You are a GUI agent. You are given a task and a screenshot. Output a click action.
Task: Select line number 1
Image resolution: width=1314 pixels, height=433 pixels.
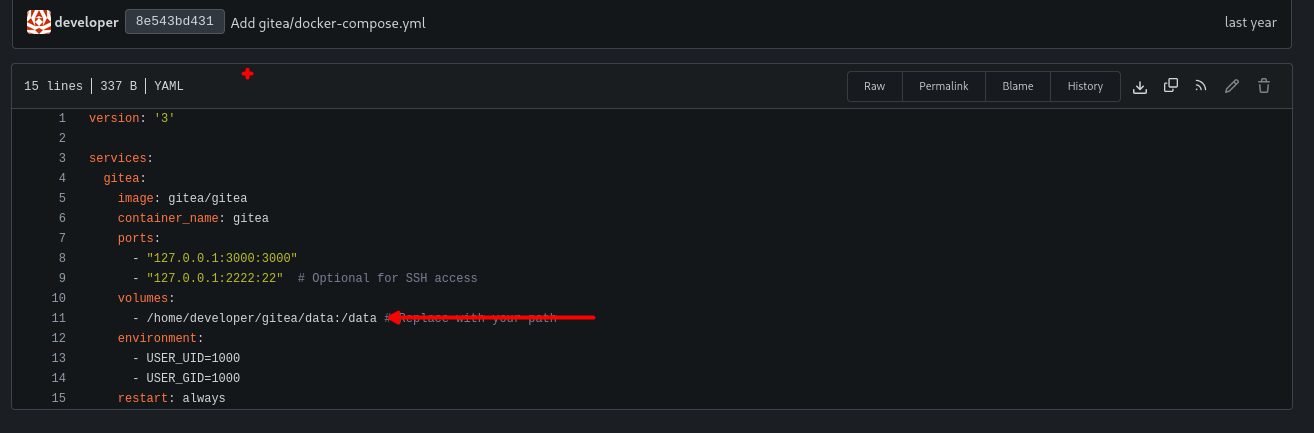(x=62, y=118)
